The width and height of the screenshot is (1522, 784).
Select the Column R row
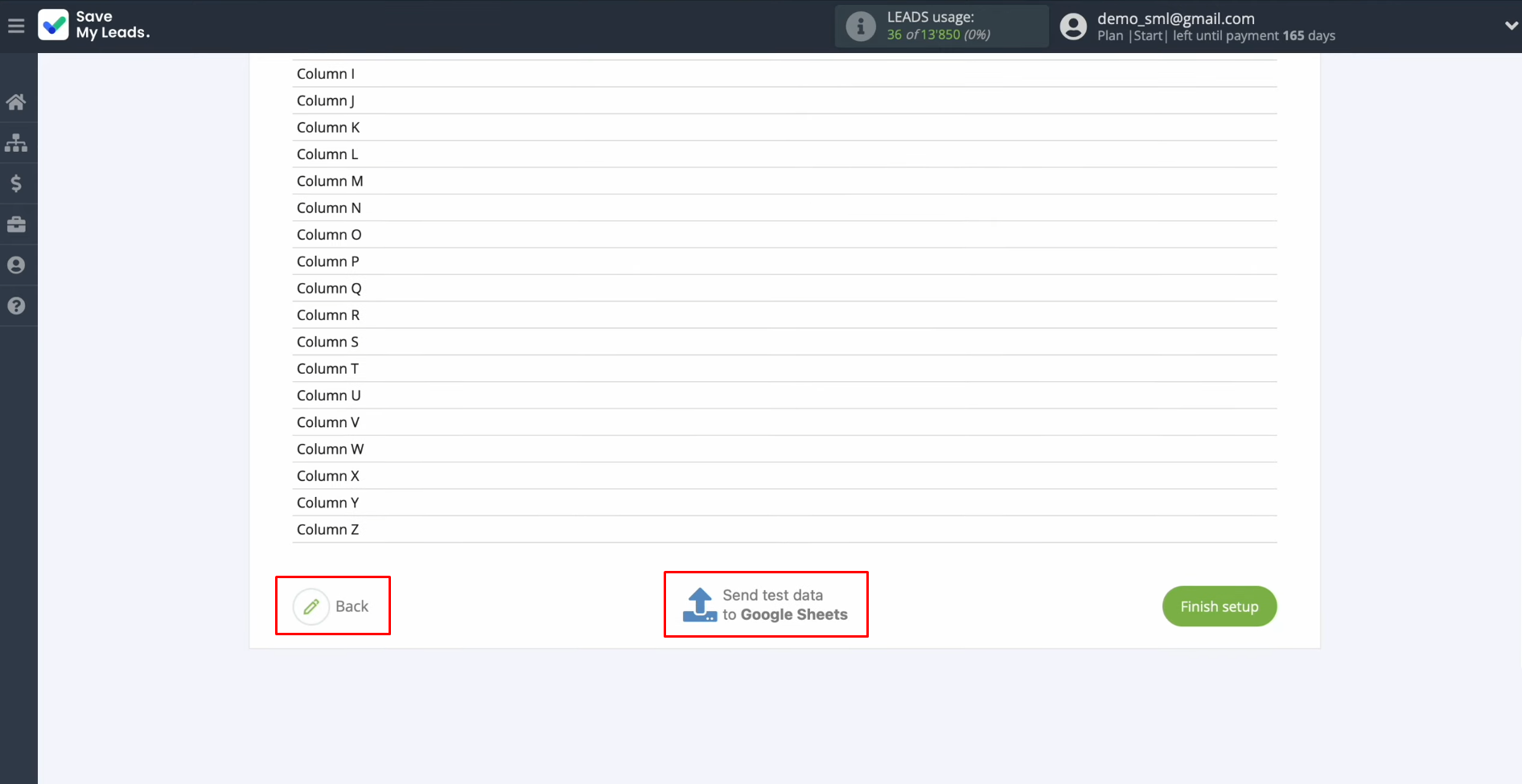click(x=785, y=315)
